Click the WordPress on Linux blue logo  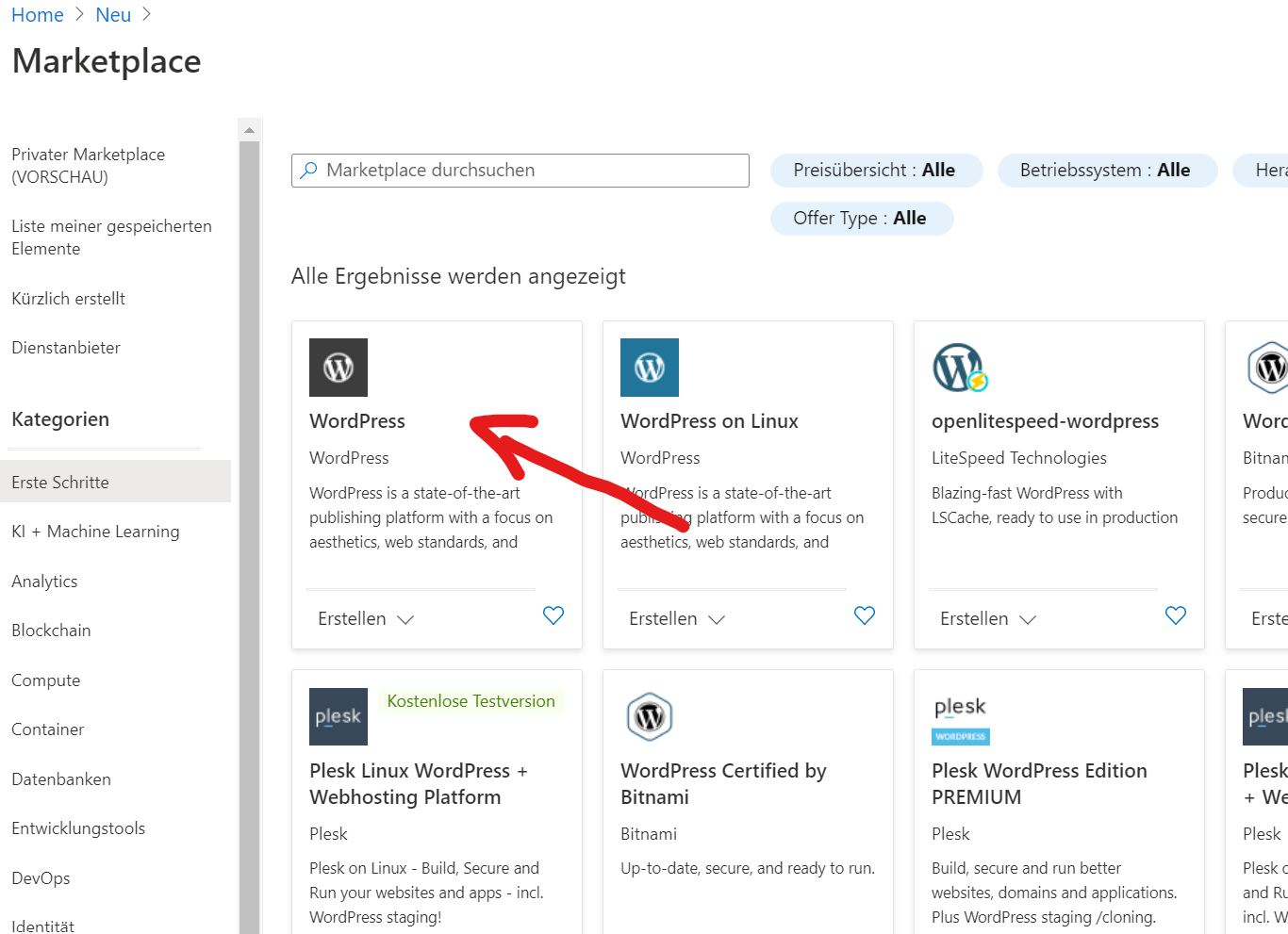point(650,368)
